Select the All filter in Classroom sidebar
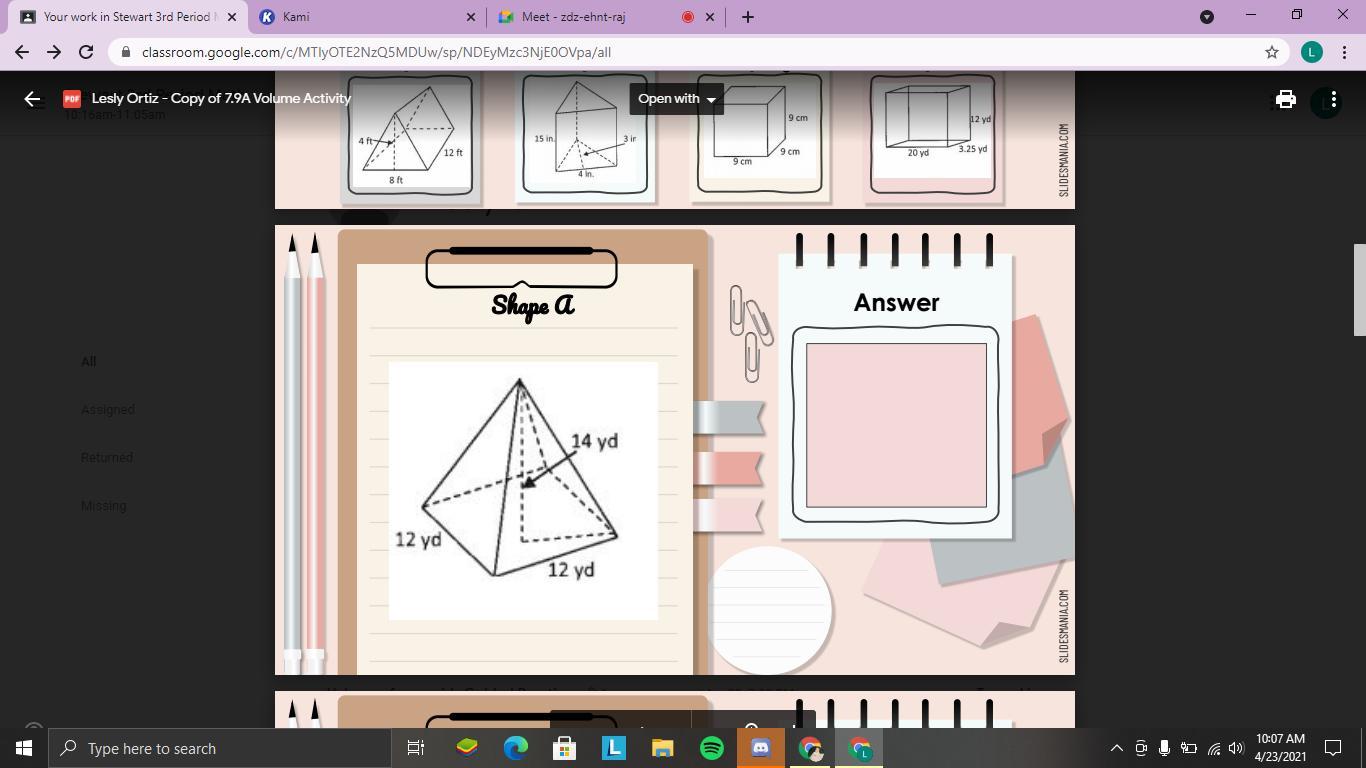 tap(89, 361)
